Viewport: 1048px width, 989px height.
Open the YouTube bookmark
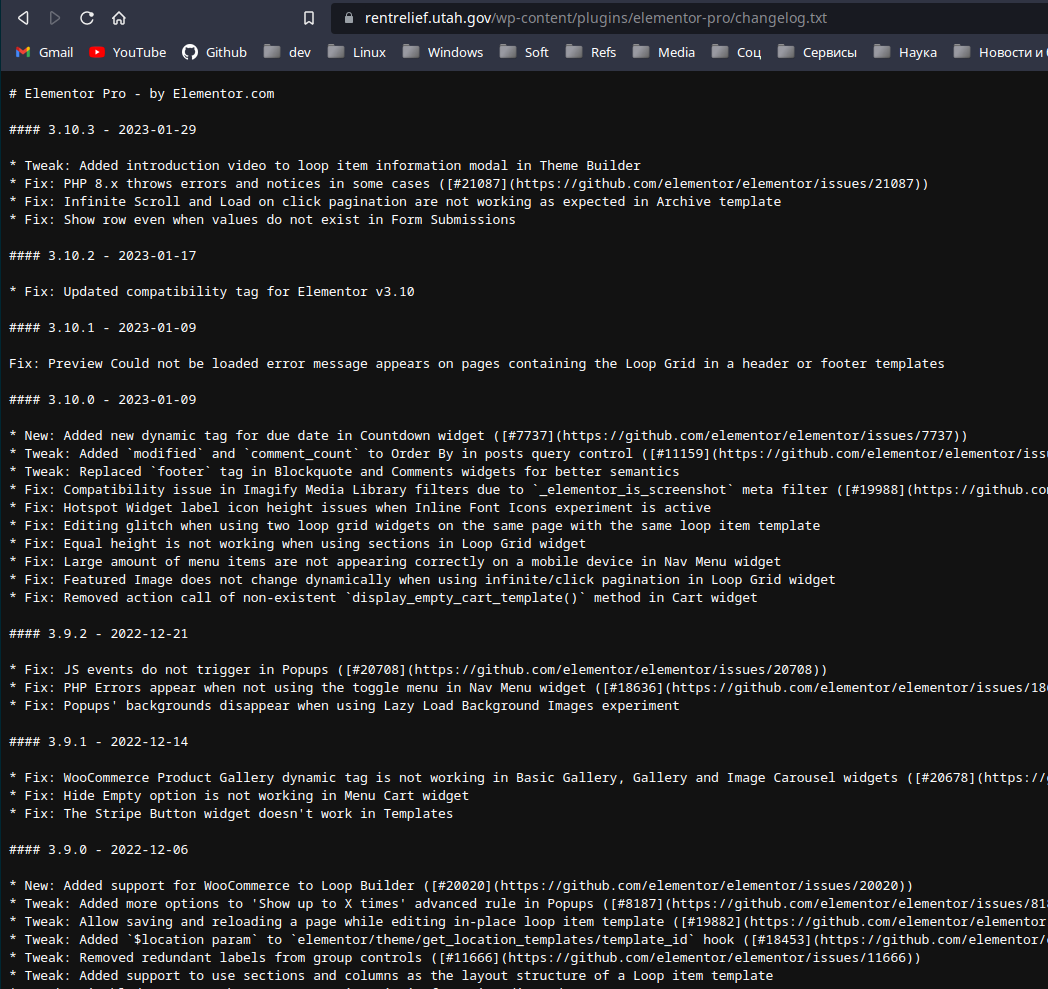[128, 52]
